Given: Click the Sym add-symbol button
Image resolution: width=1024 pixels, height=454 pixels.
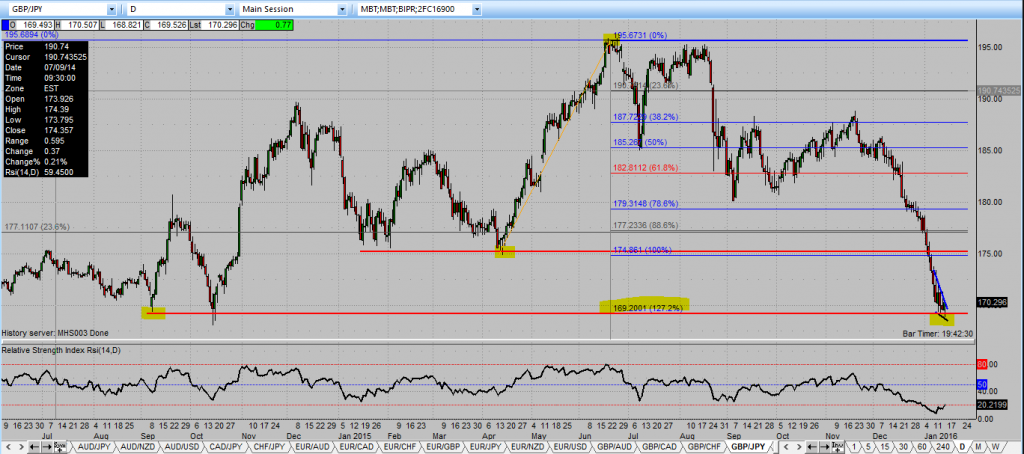Looking at the screenshot, I should pyautogui.click(x=60, y=447).
